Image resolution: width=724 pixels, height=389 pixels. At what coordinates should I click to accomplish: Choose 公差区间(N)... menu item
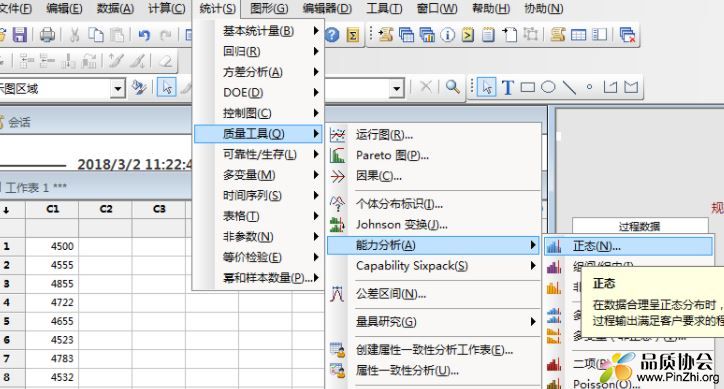[x=433, y=294]
